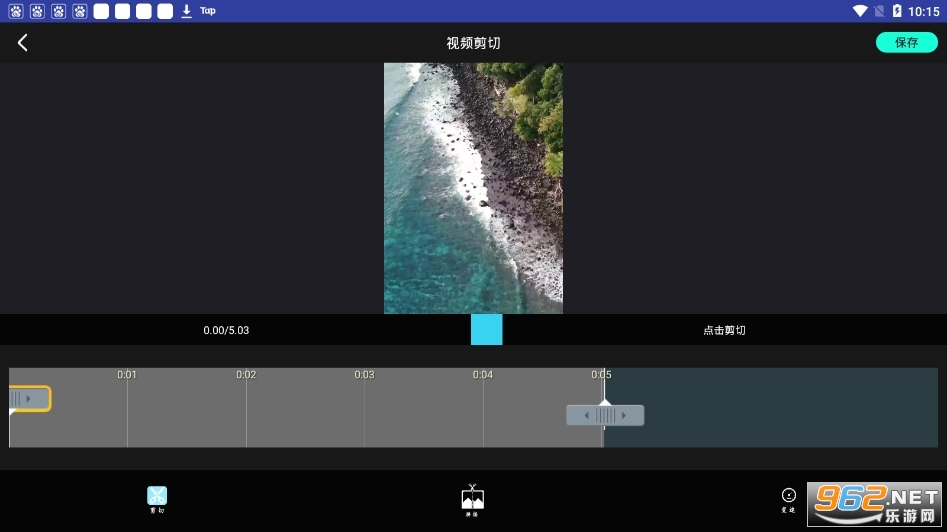
Task: Click timeline at the 0:05 mark
Action: tap(601, 374)
